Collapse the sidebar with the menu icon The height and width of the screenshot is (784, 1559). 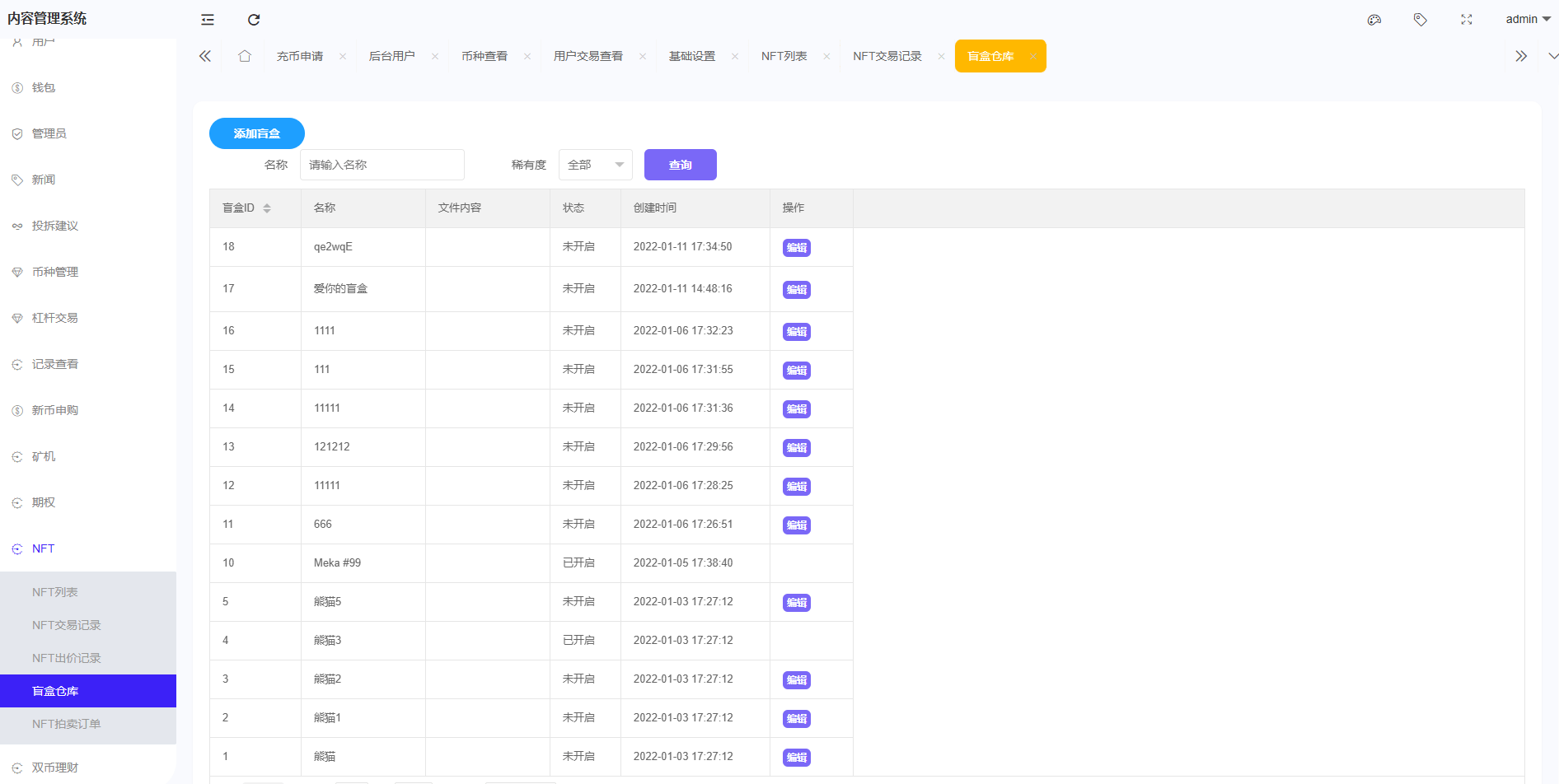point(208,20)
